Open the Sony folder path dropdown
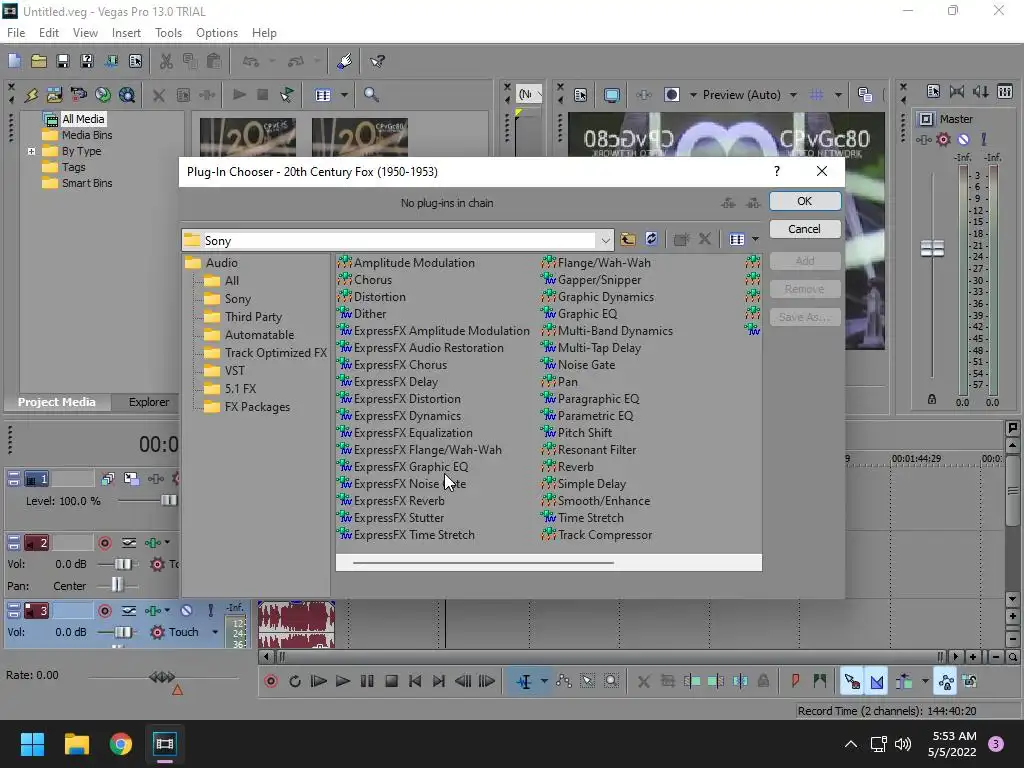Image resolution: width=1024 pixels, height=768 pixels. tap(605, 240)
